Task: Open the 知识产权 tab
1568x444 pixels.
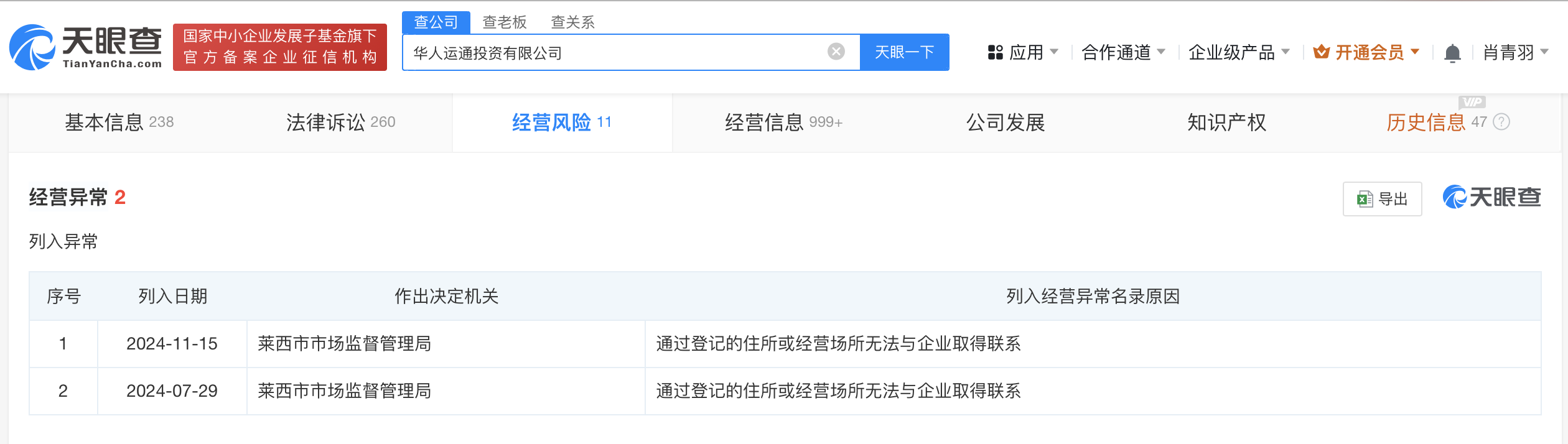Action: coord(1226,122)
